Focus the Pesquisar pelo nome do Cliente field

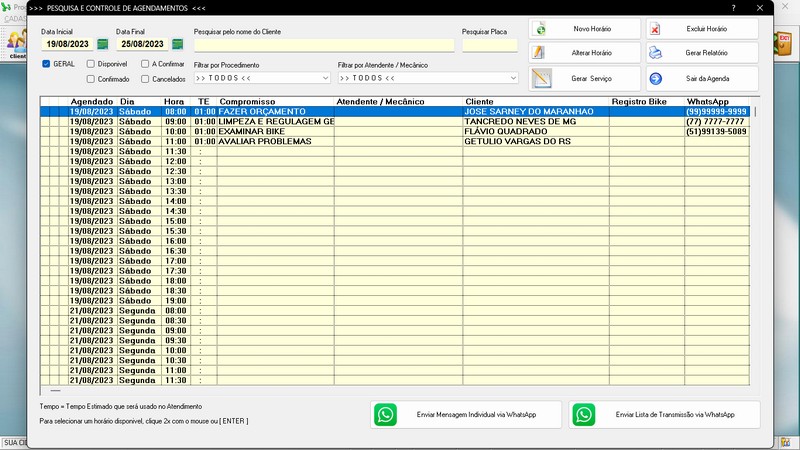tap(324, 45)
